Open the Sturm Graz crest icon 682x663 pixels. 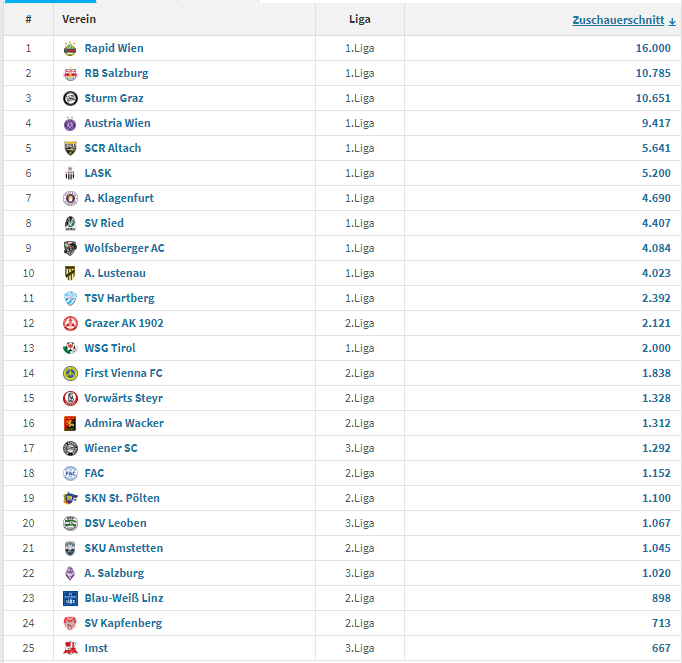(70, 98)
